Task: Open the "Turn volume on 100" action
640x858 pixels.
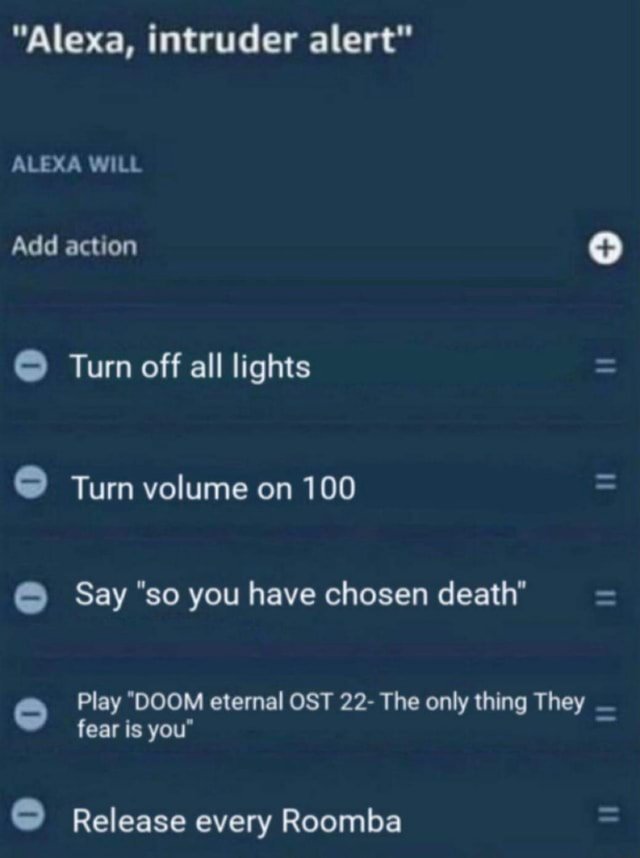Action: click(213, 488)
